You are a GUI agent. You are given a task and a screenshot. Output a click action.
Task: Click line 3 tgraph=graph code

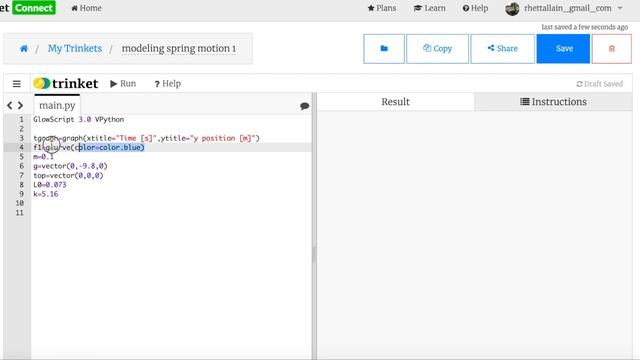click(x=147, y=138)
